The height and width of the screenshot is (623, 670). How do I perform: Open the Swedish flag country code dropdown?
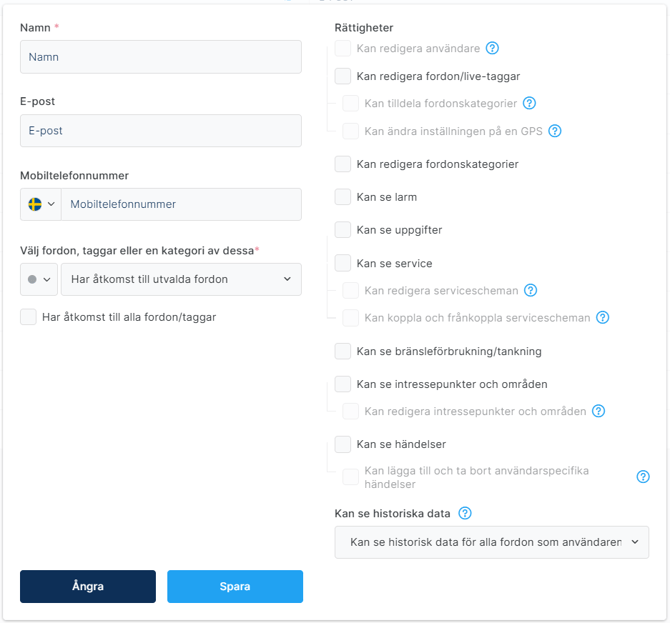41,204
